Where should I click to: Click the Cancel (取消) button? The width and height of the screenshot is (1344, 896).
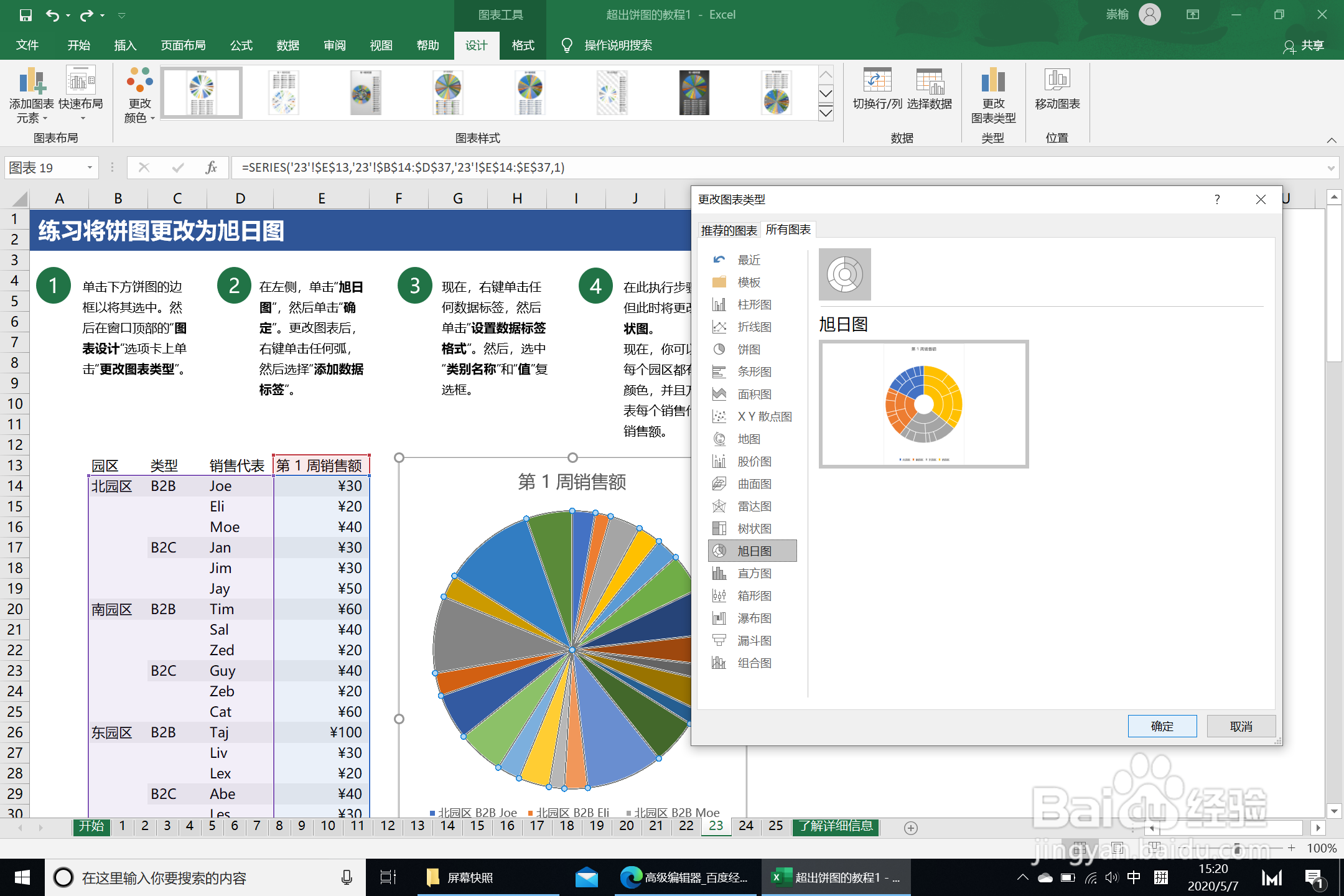tap(1241, 726)
